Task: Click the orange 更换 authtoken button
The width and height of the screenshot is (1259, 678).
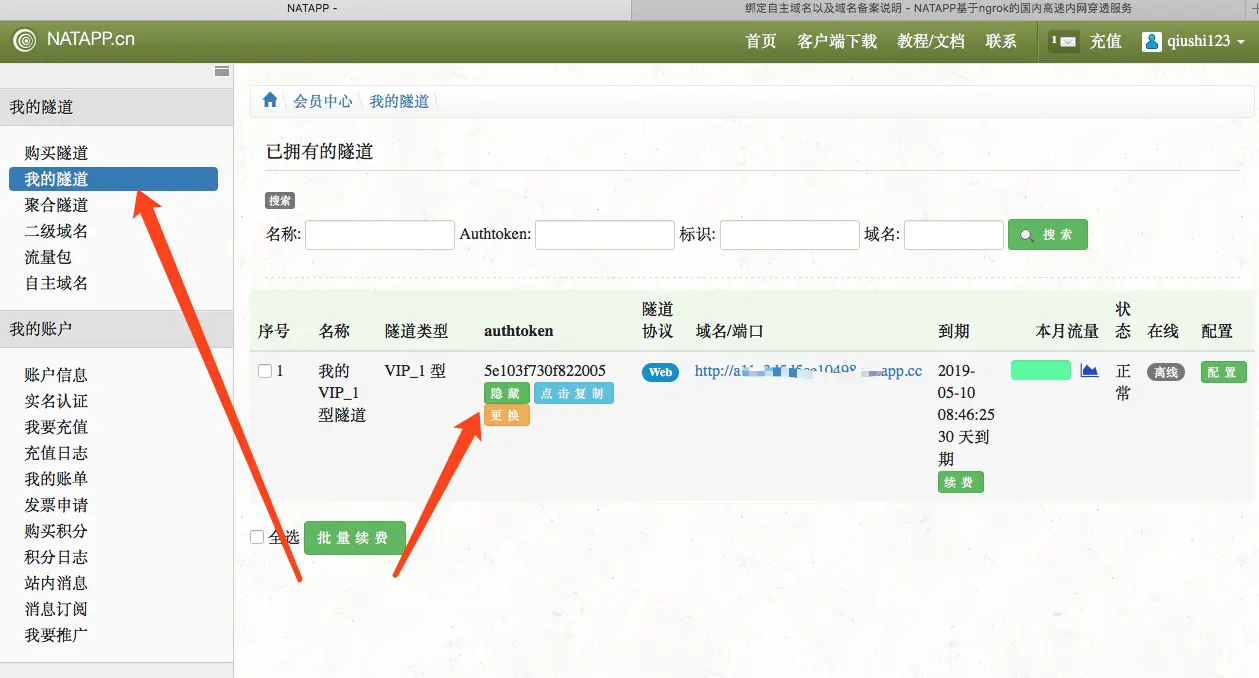Action: point(507,416)
